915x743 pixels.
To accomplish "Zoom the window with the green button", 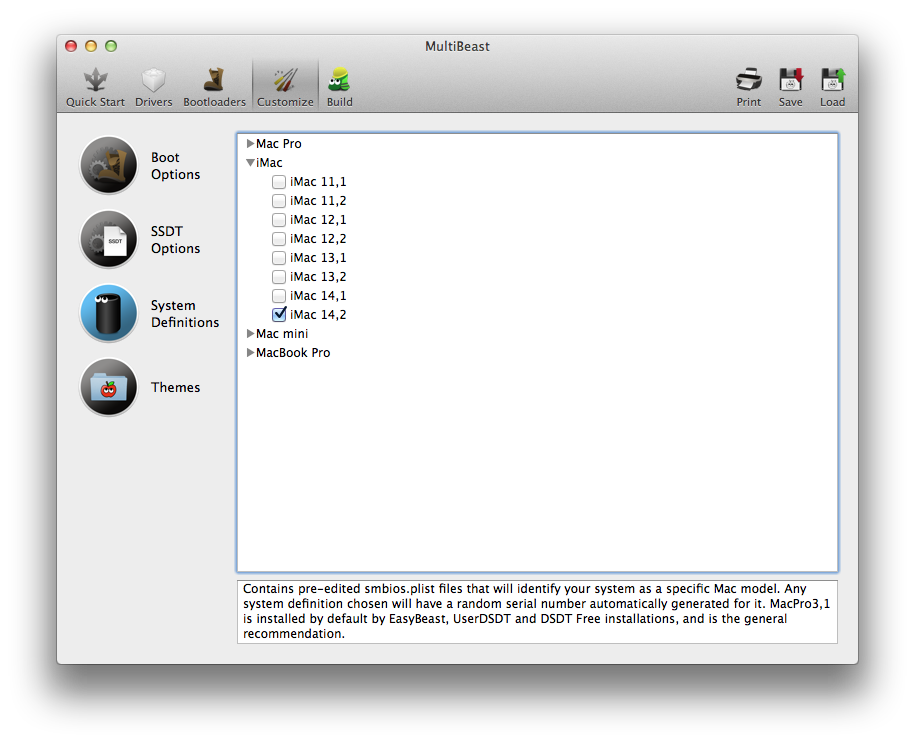I will point(111,46).
